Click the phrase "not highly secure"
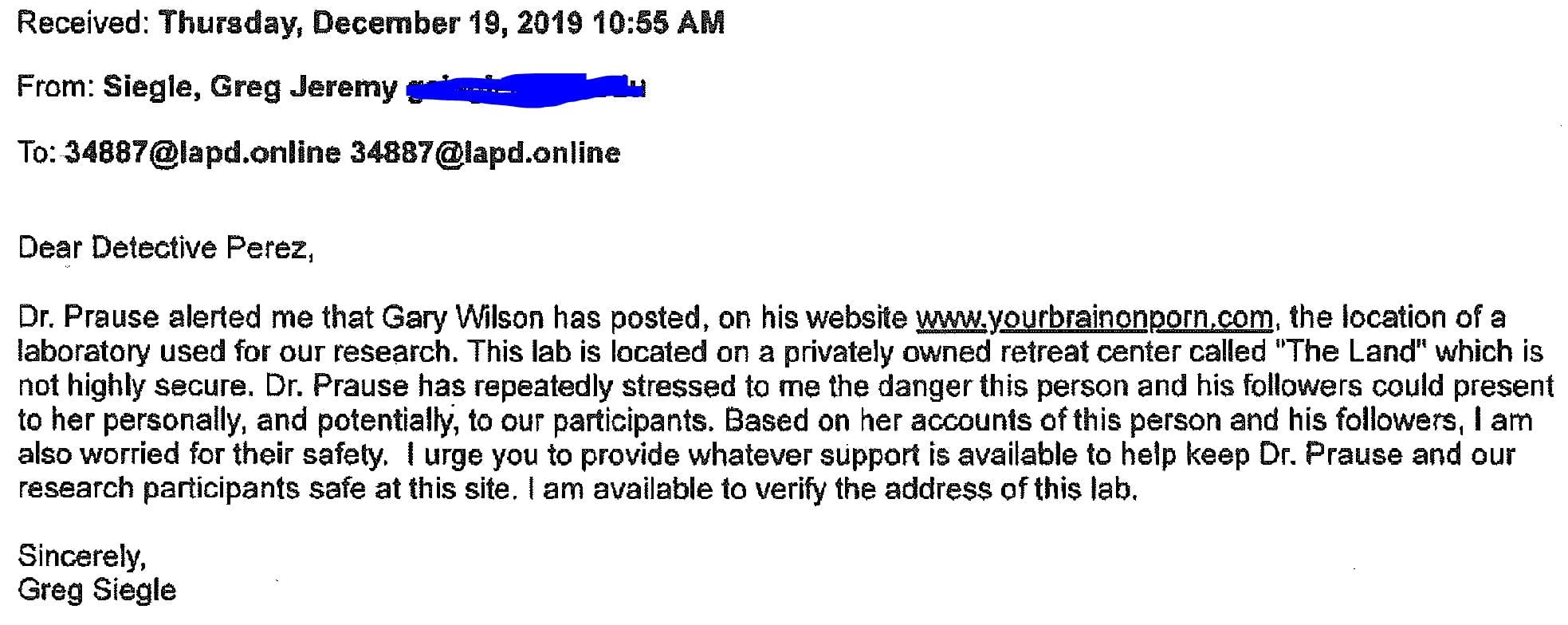 (132, 386)
